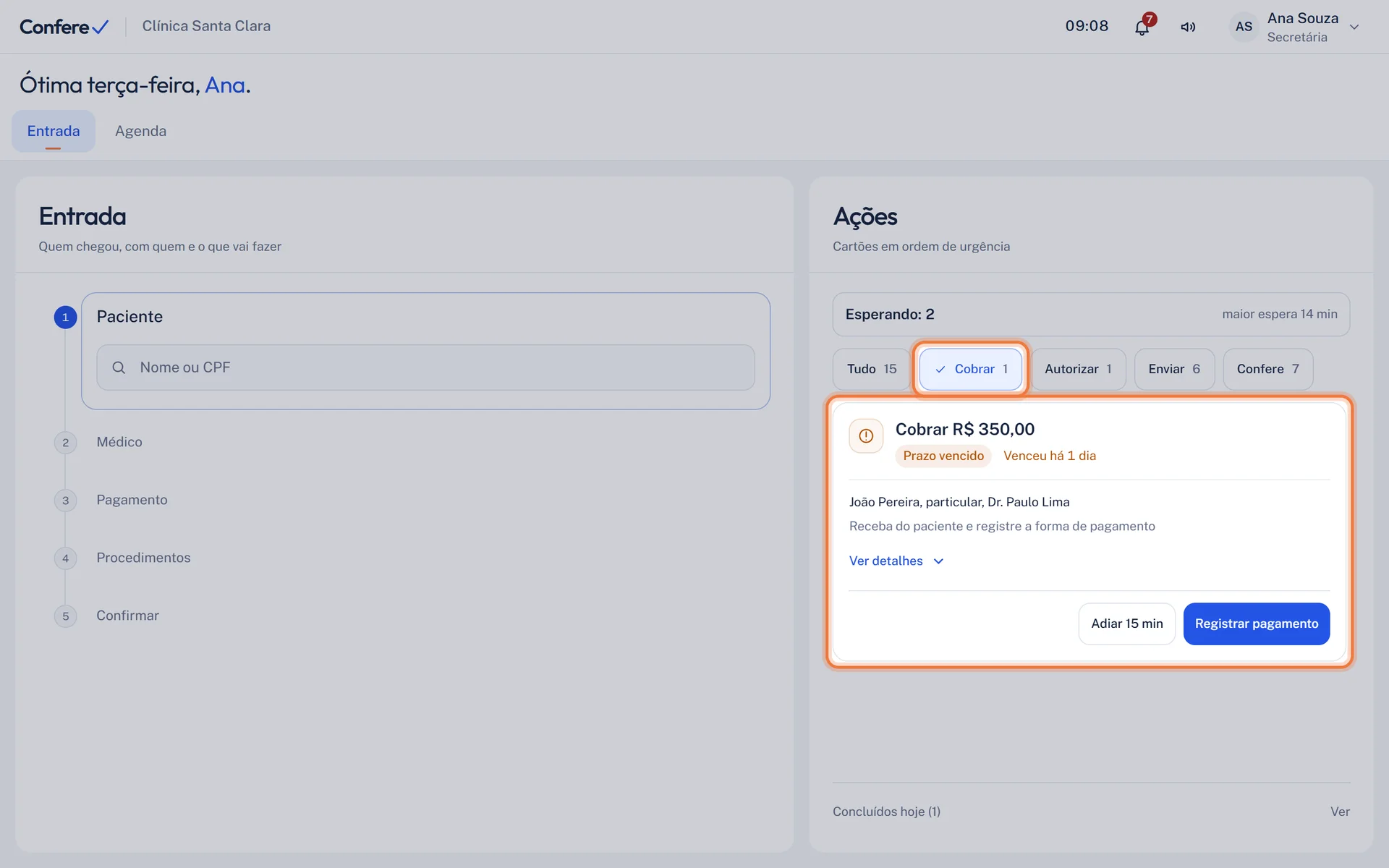This screenshot has width=1389, height=868.
Task: Select the Tudo 15 filter chip
Action: (871, 369)
